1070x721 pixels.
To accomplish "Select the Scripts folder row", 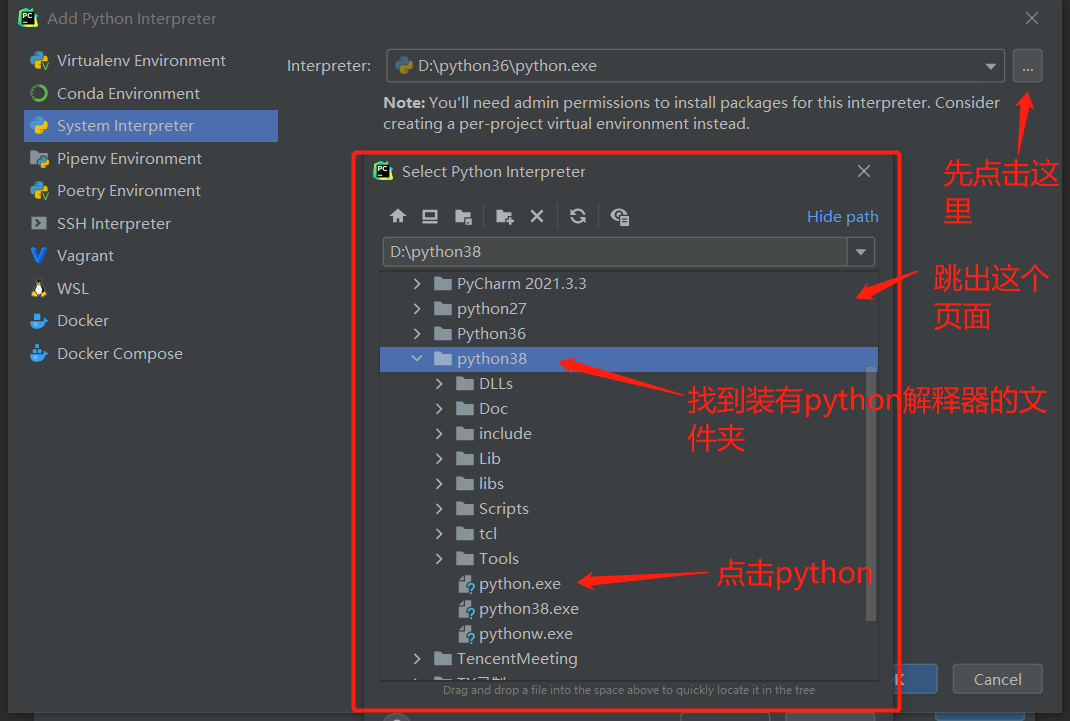I will click(622, 509).
